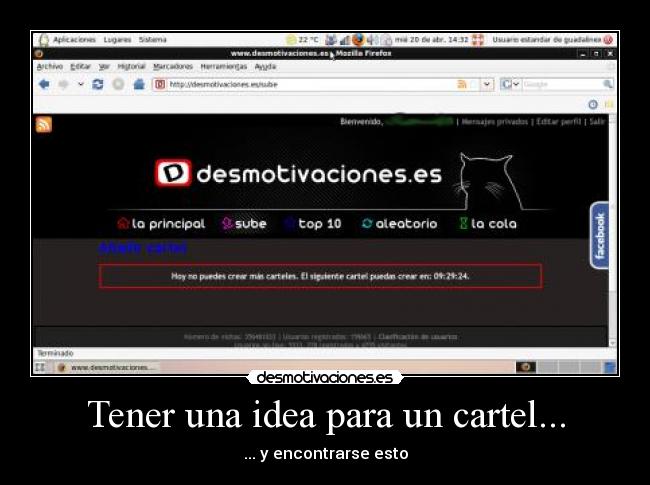The image size is (650, 485).
Task: Click the desmotivaciones.es site logo
Action: [298, 173]
